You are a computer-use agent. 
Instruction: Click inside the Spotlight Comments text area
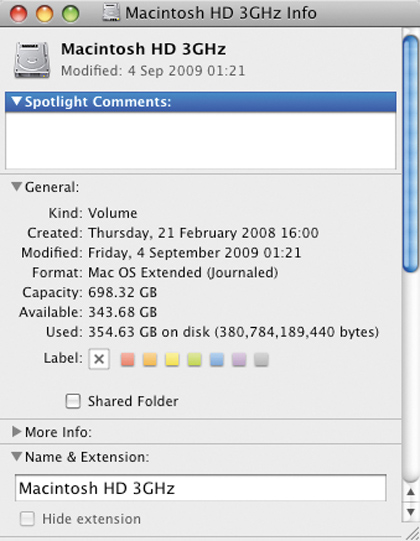tap(201, 140)
